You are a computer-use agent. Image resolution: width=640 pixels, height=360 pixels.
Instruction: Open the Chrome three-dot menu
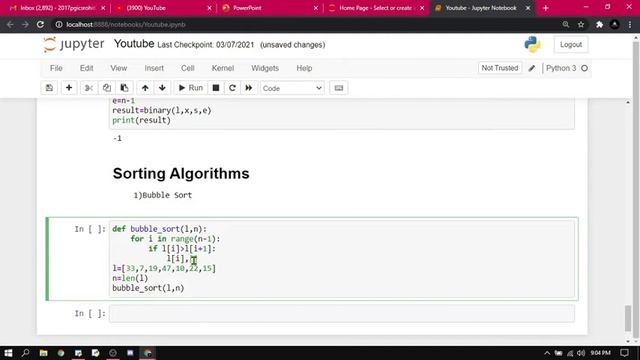pos(630,24)
